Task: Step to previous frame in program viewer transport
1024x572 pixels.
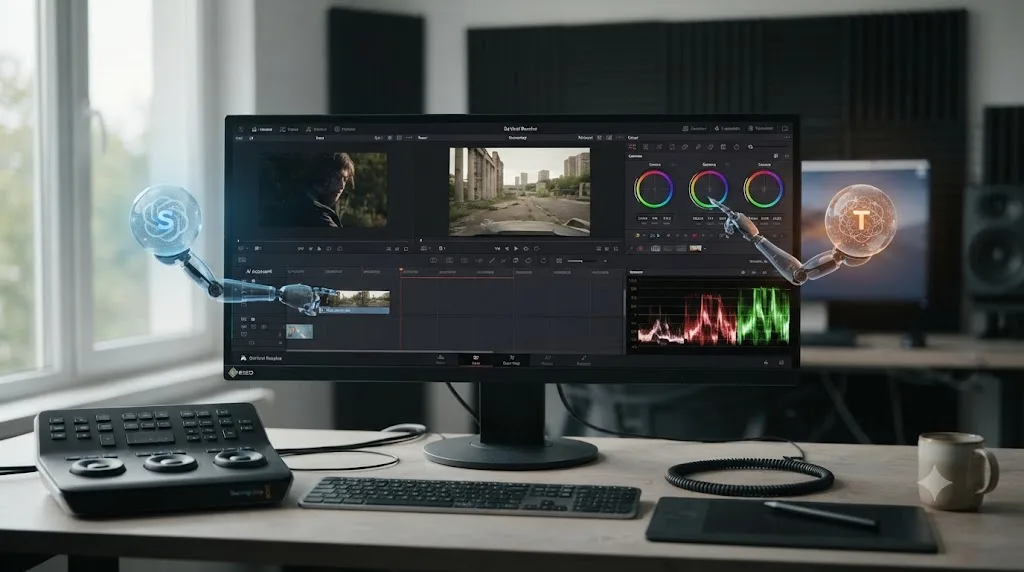Action: 506,249
